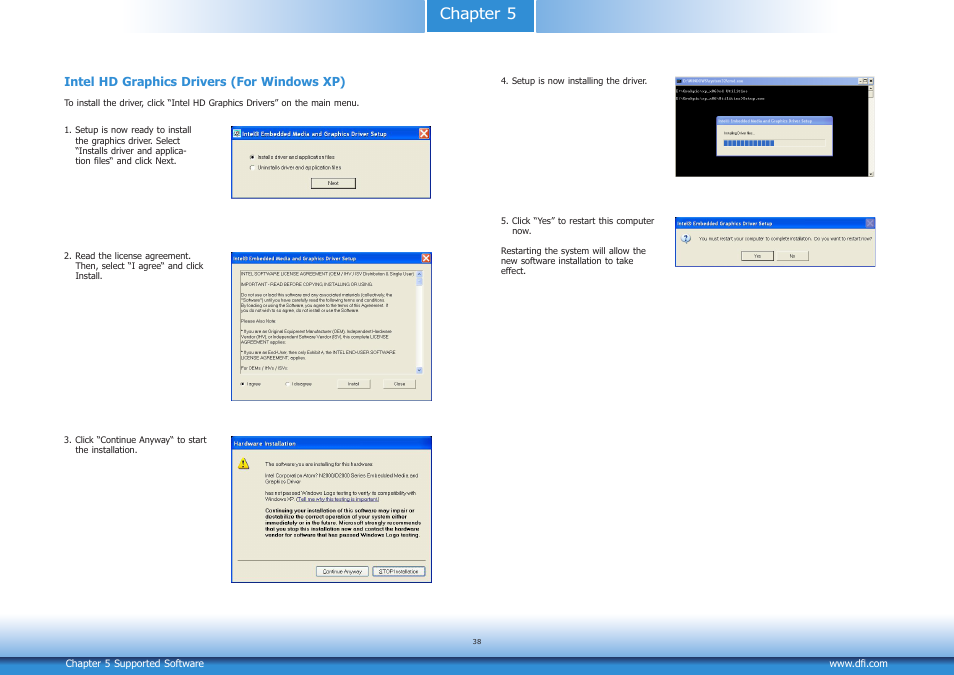Click 'Chapter 5 Supported Software' footer text
The width and height of the screenshot is (954, 675).
[134, 663]
